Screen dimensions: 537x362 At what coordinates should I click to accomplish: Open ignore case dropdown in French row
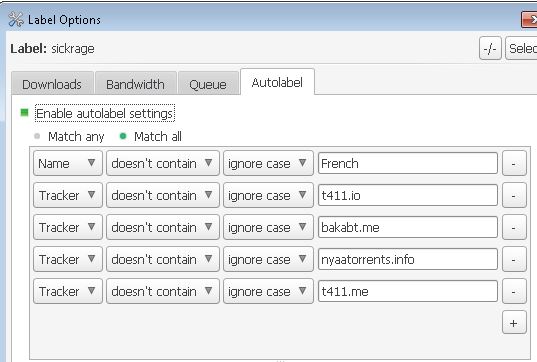coord(268,163)
